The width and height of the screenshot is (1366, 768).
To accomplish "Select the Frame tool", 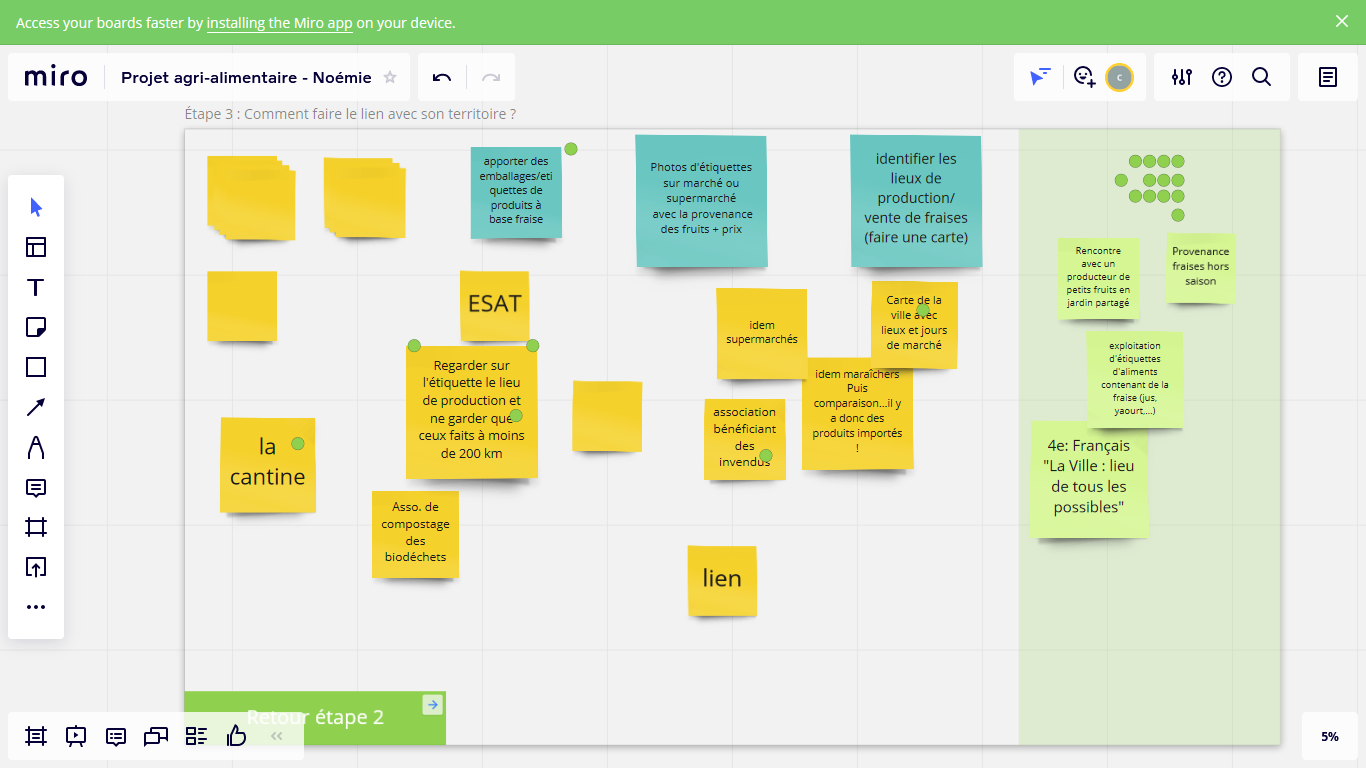I will 36,527.
